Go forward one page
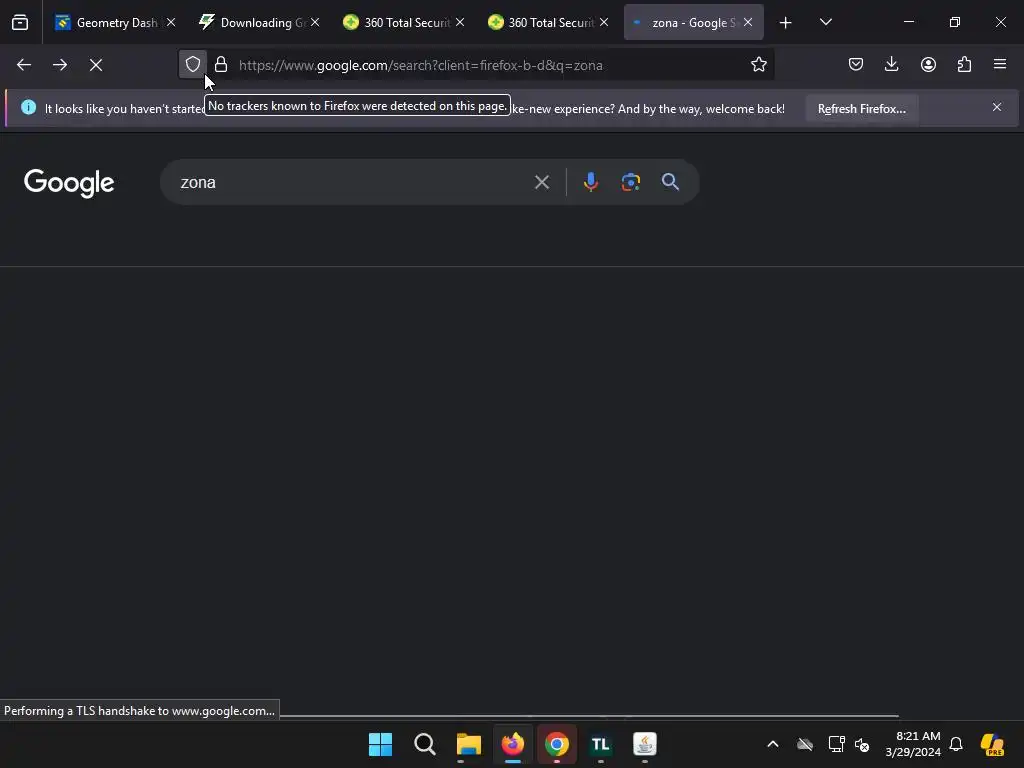This screenshot has height=768, width=1024. pyautogui.click(x=60, y=65)
